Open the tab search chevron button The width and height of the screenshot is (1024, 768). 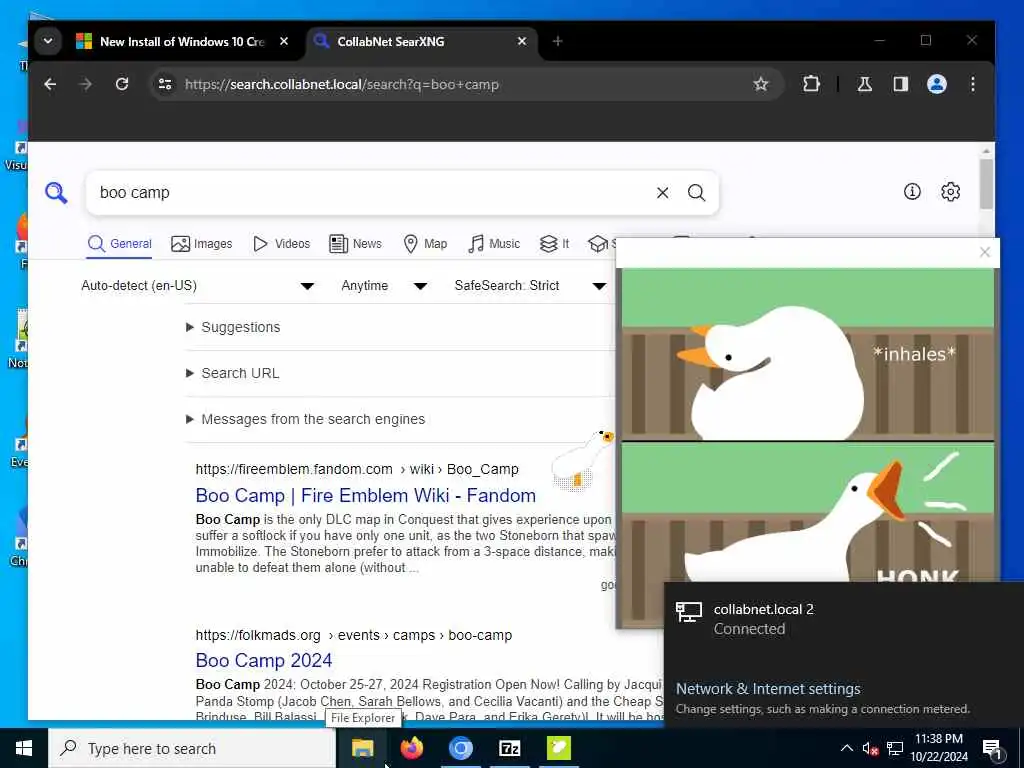pos(48,41)
